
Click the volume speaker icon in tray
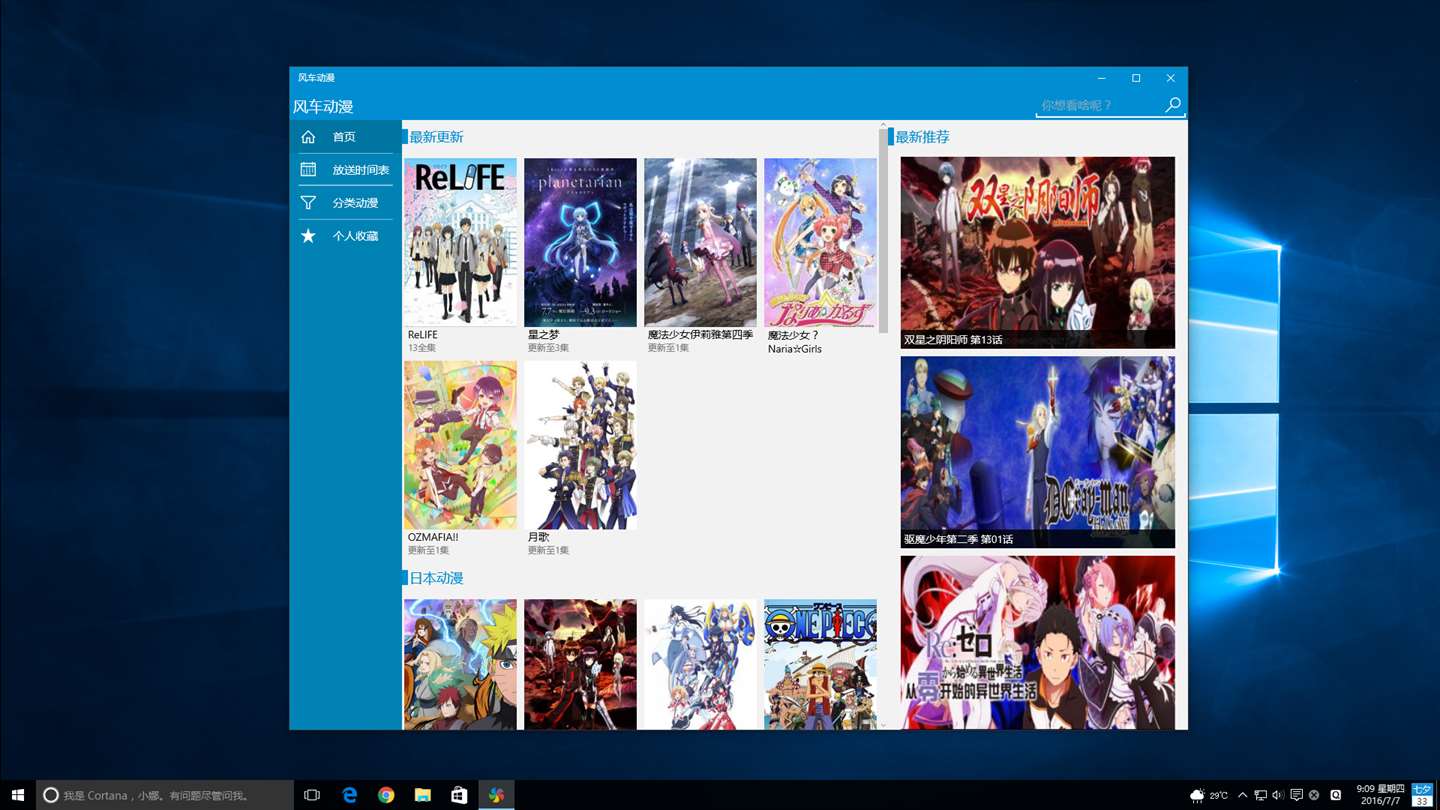1278,795
